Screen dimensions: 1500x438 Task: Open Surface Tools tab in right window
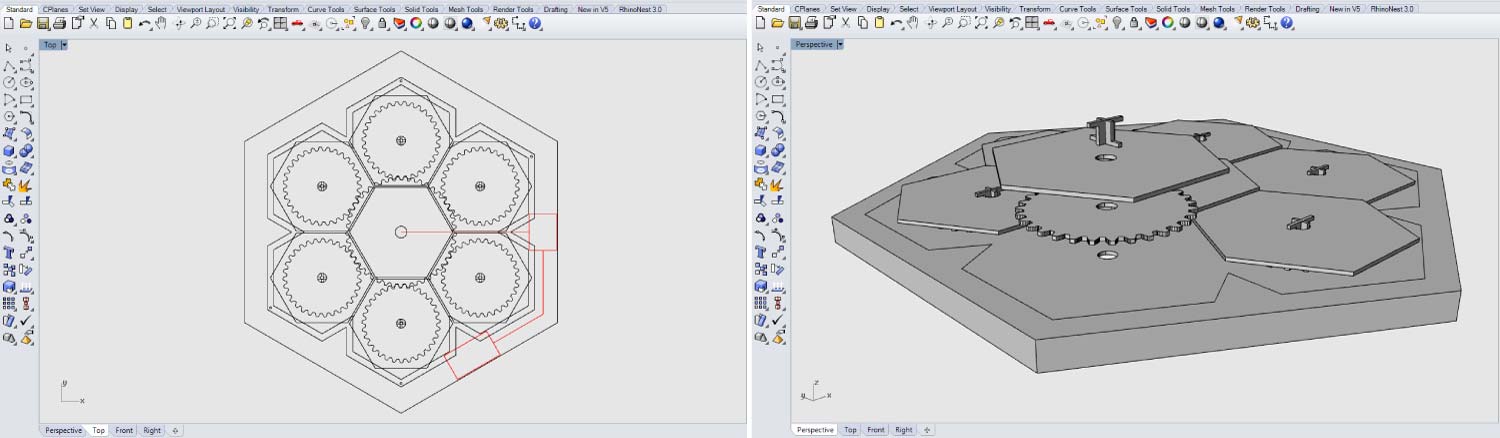click(x=1126, y=9)
